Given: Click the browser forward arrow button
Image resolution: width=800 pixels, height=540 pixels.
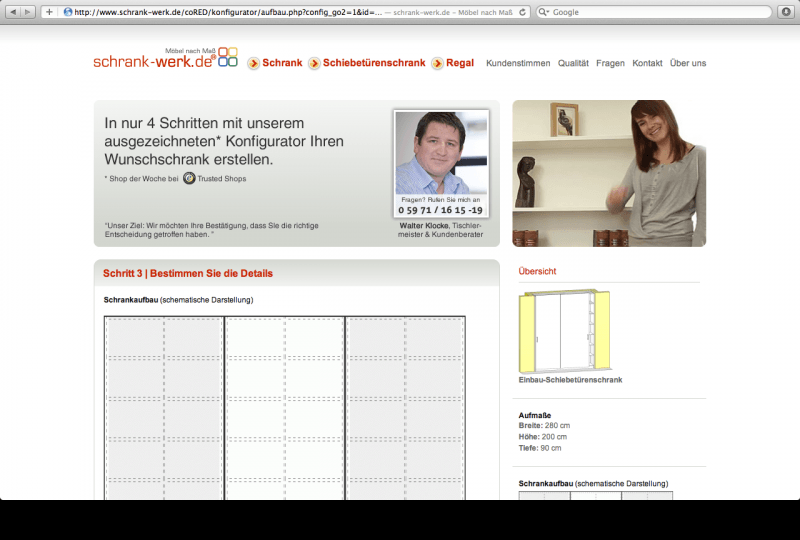Looking at the screenshot, I should [28, 12].
